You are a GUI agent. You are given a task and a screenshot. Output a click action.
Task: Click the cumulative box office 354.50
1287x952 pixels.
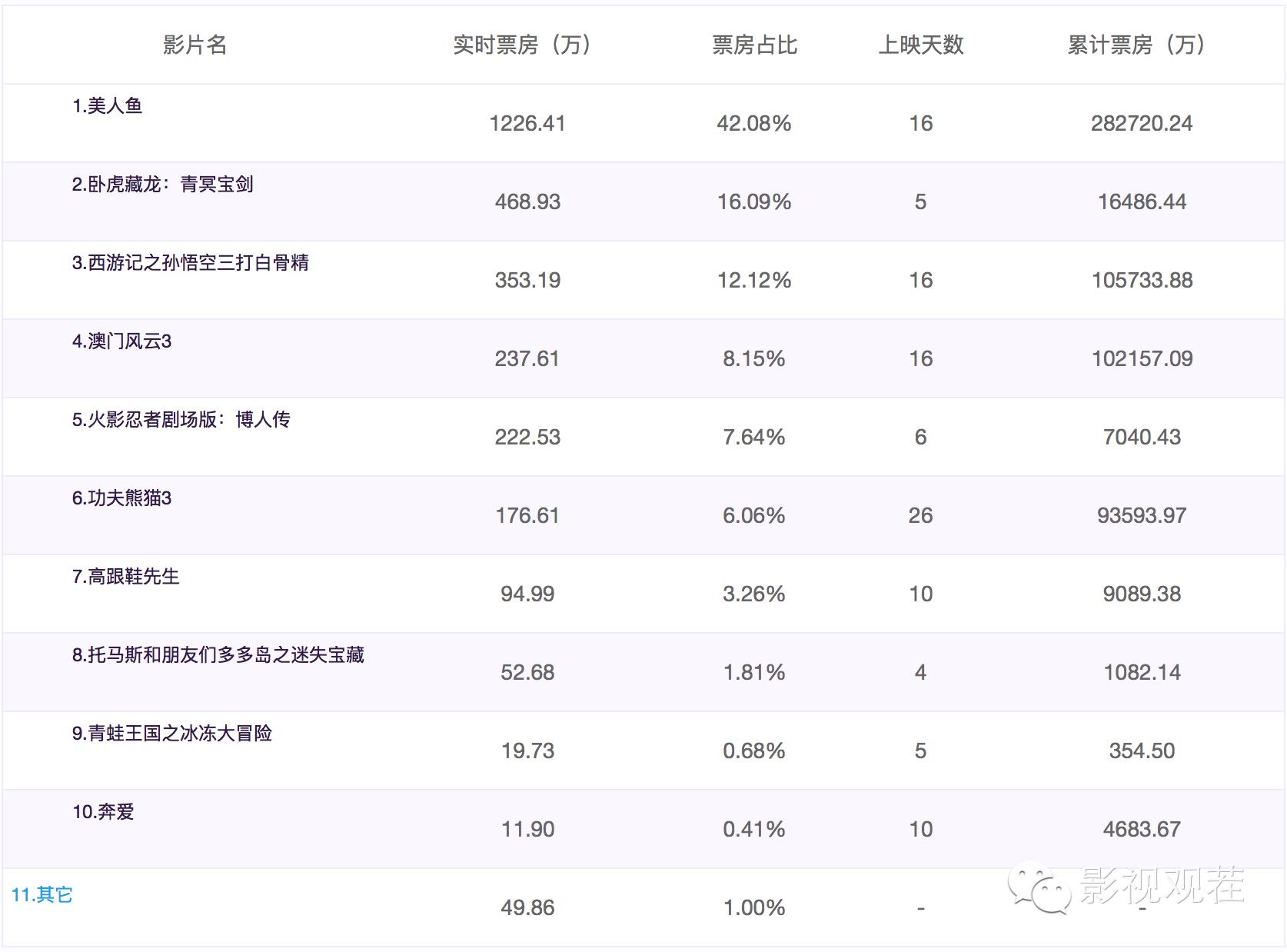tap(1142, 751)
